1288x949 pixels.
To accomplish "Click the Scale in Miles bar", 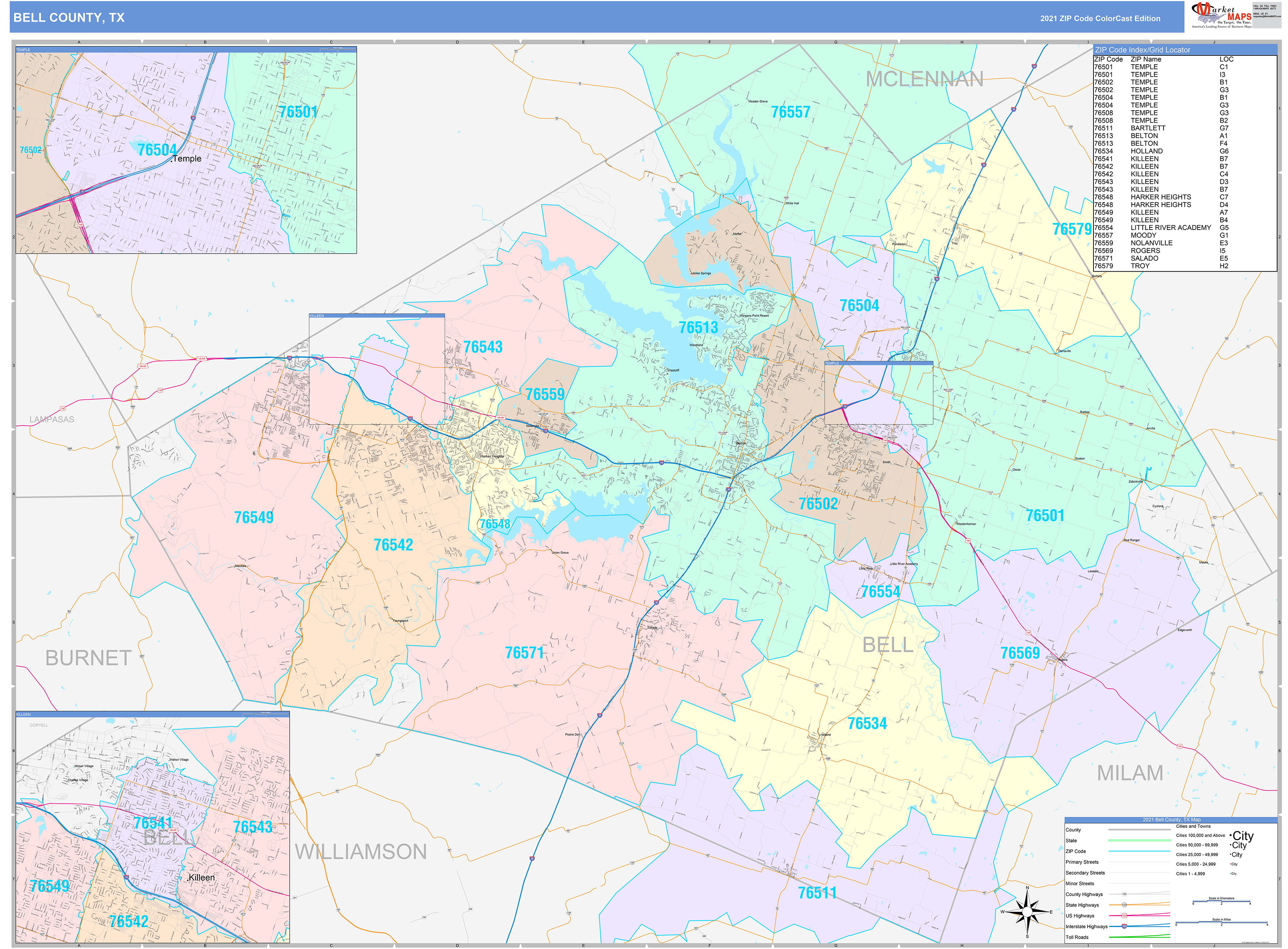I will (1221, 923).
